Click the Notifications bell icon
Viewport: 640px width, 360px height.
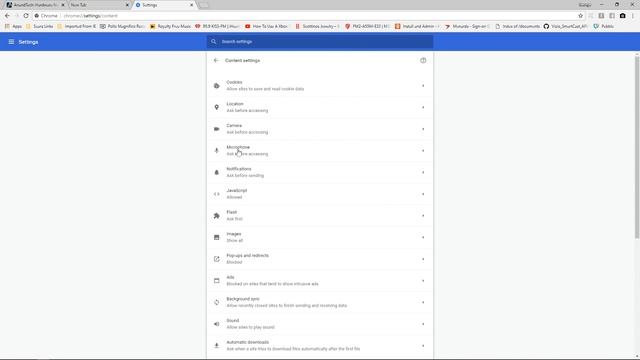[216, 172]
